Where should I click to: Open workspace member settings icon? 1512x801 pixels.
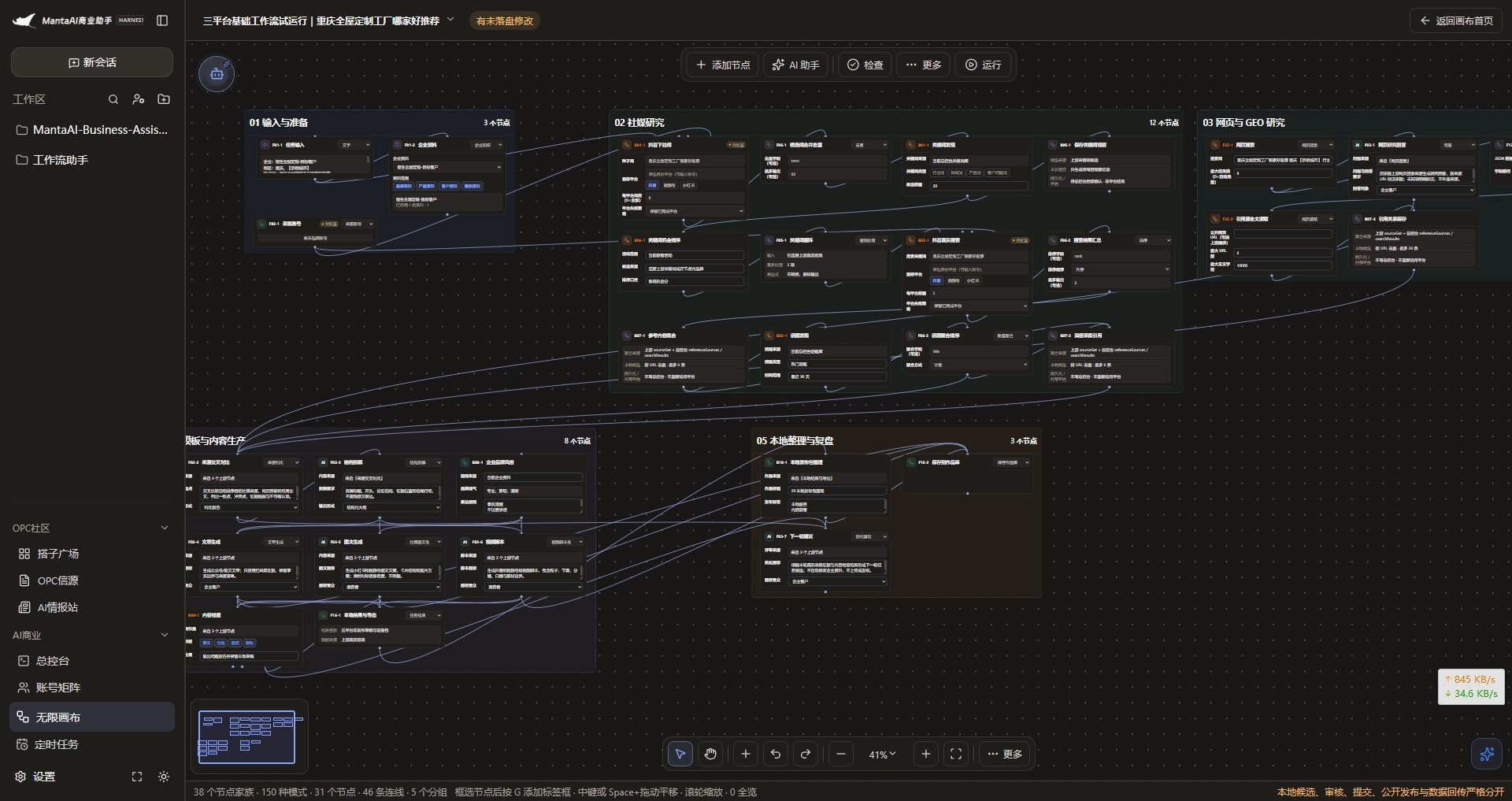[x=139, y=99]
